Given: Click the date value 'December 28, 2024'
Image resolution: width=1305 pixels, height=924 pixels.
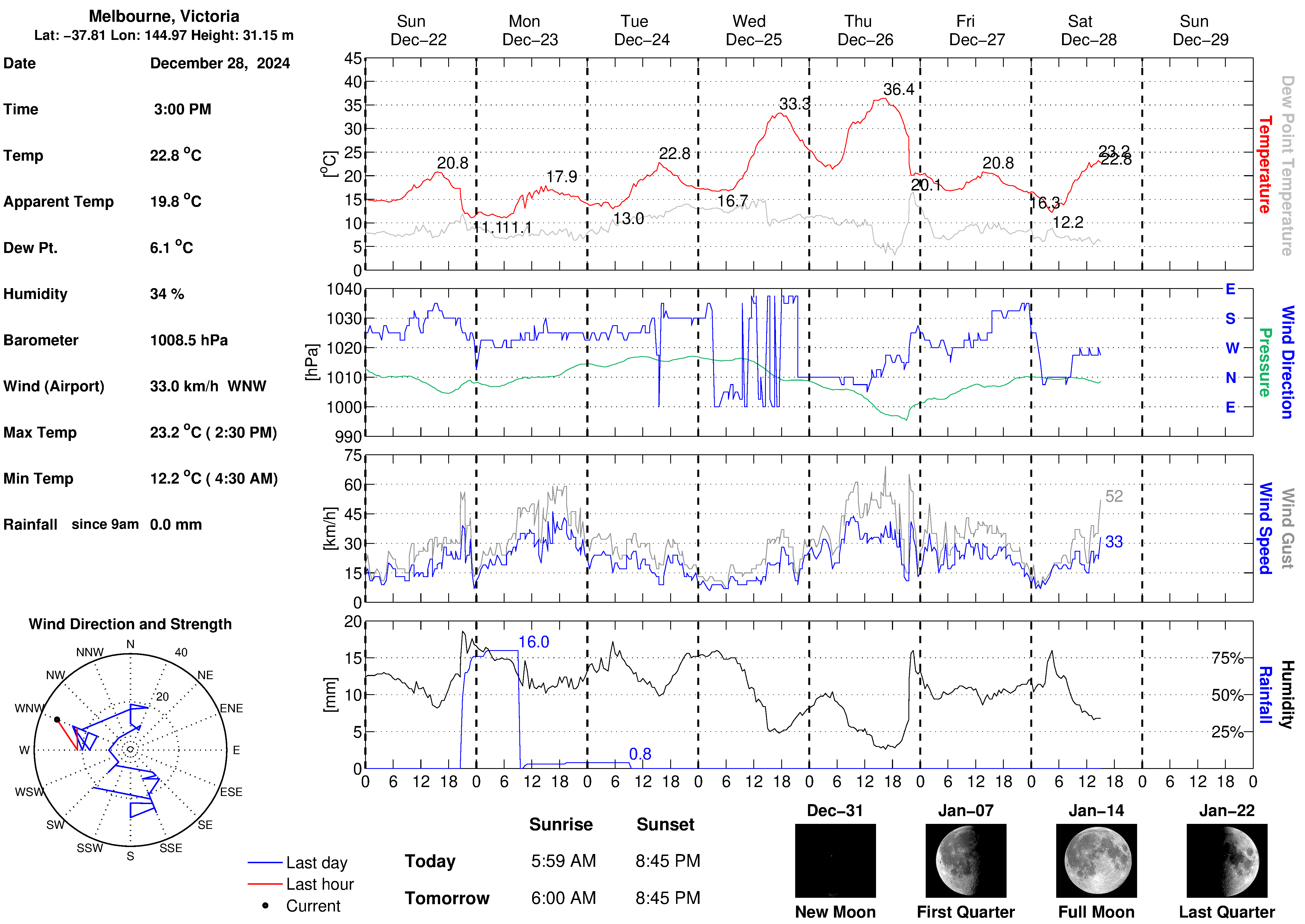Looking at the screenshot, I should 219,63.
